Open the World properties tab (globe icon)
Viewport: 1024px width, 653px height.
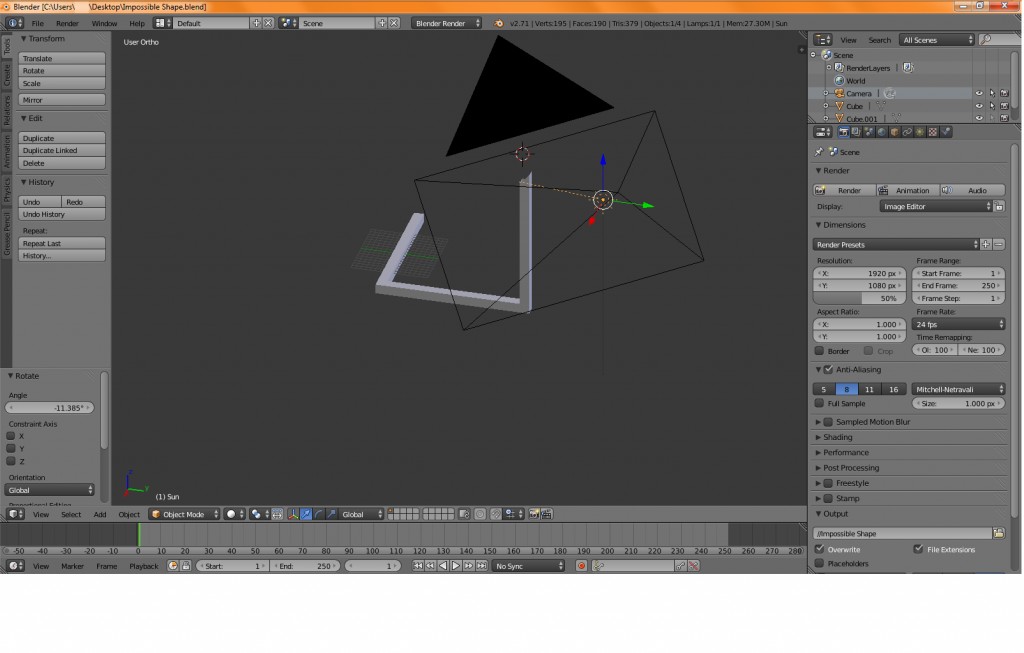881,131
